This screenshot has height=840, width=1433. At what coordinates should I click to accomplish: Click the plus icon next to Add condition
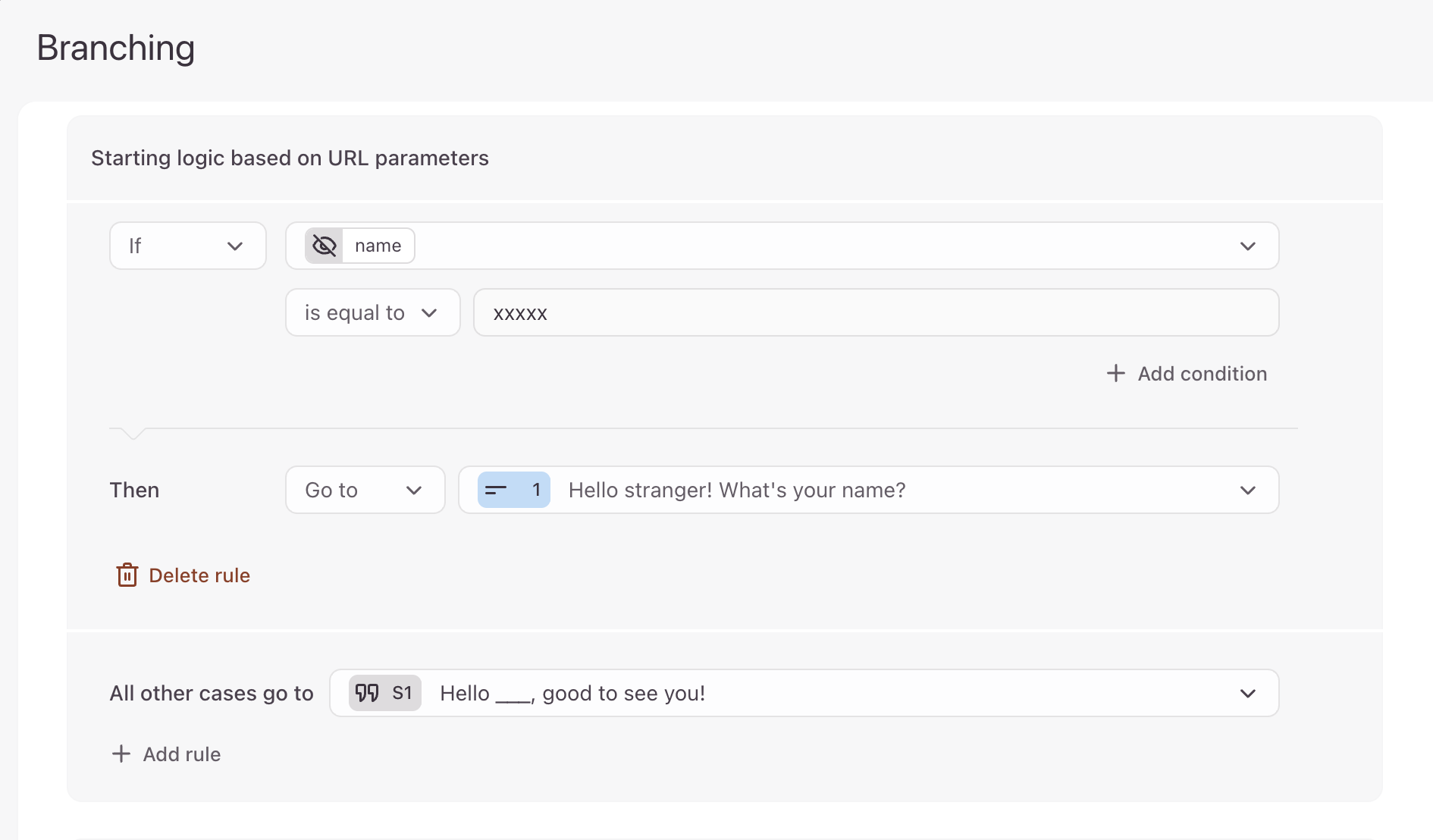point(1115,373)
